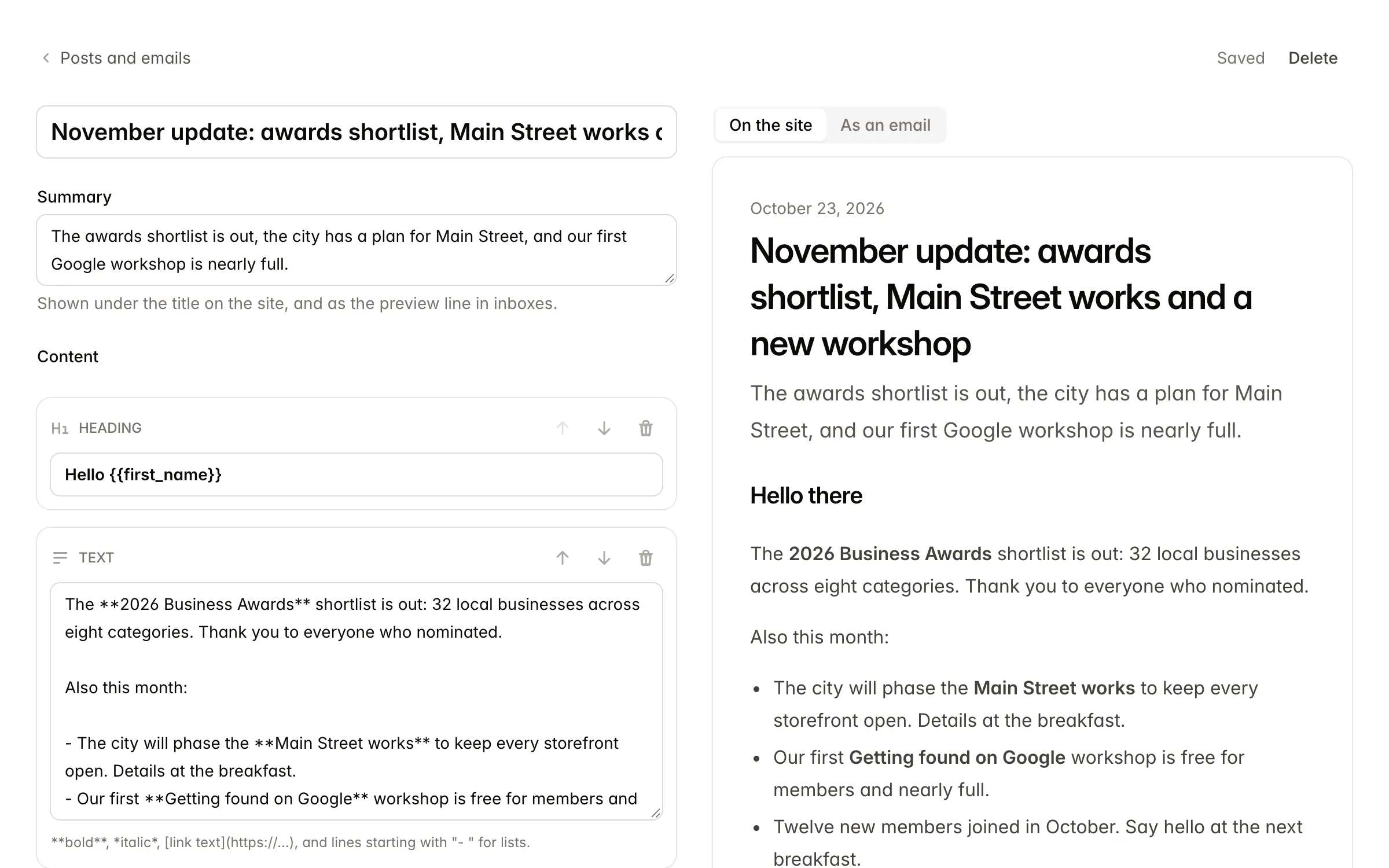
Task: Click the October 23, 2026 preview date
Action: (817, 208)
